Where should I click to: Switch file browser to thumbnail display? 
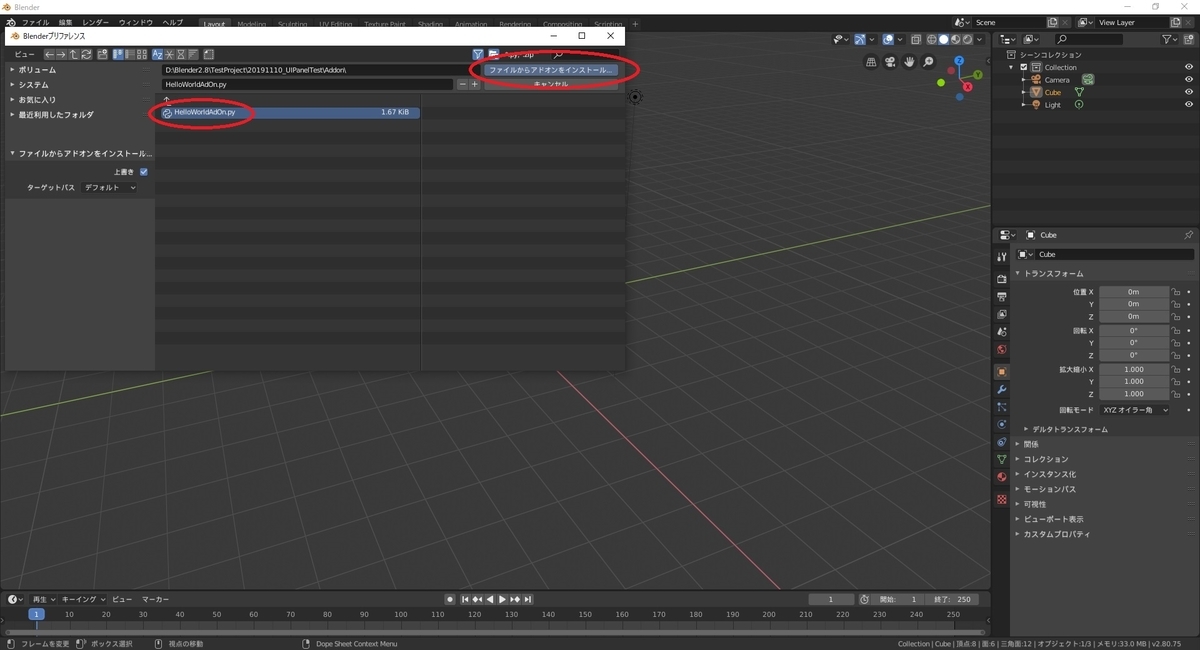141,54
